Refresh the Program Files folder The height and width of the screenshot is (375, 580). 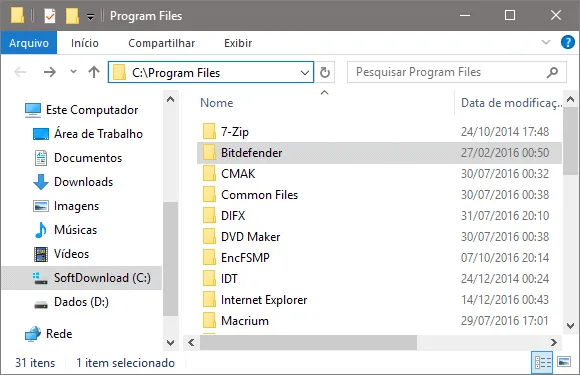coord(325,72)
